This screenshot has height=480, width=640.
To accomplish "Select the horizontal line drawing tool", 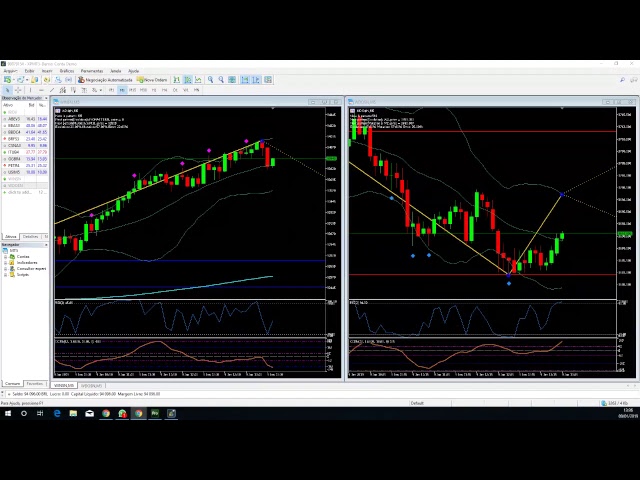I will coord(41,90).
